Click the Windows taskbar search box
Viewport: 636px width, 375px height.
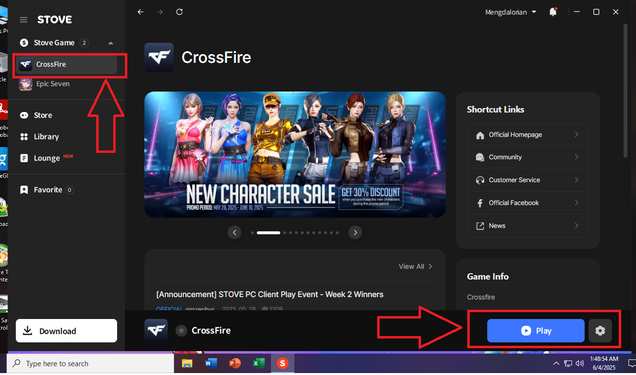(91, 364)
